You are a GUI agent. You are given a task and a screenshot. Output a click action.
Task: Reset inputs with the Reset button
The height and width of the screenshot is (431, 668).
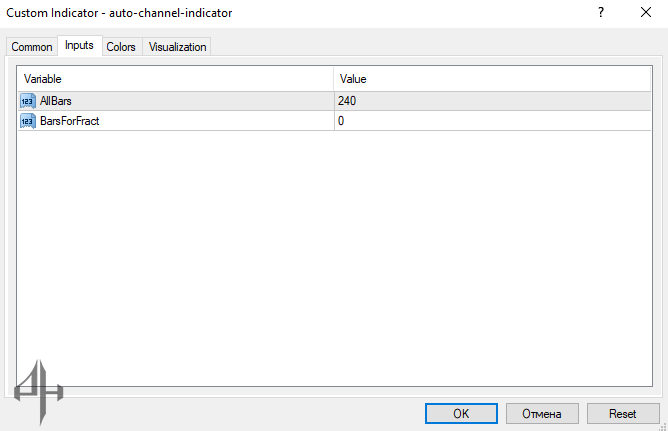point(622,413)
